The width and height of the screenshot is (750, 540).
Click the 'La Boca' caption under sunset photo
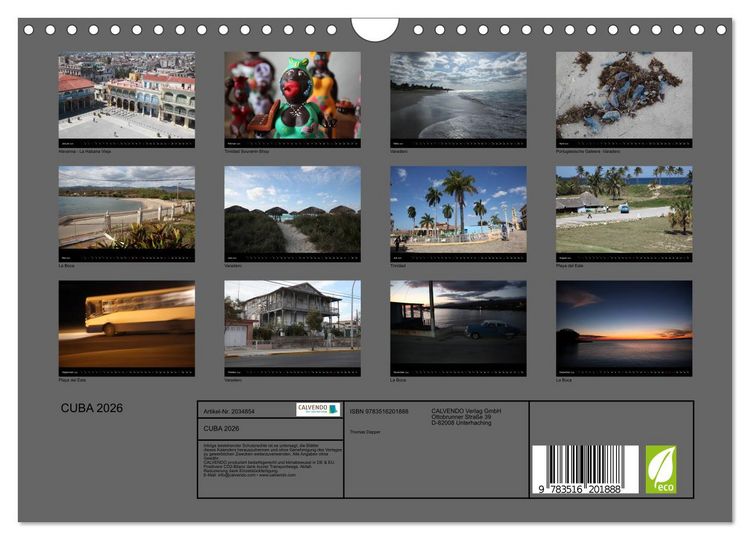pos(564,380)
